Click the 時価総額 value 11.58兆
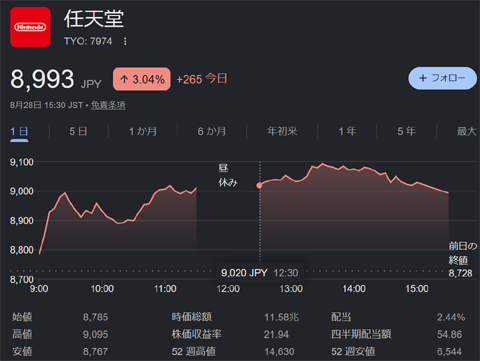Viewport: 480px width, 361px height. click(281, 317)
